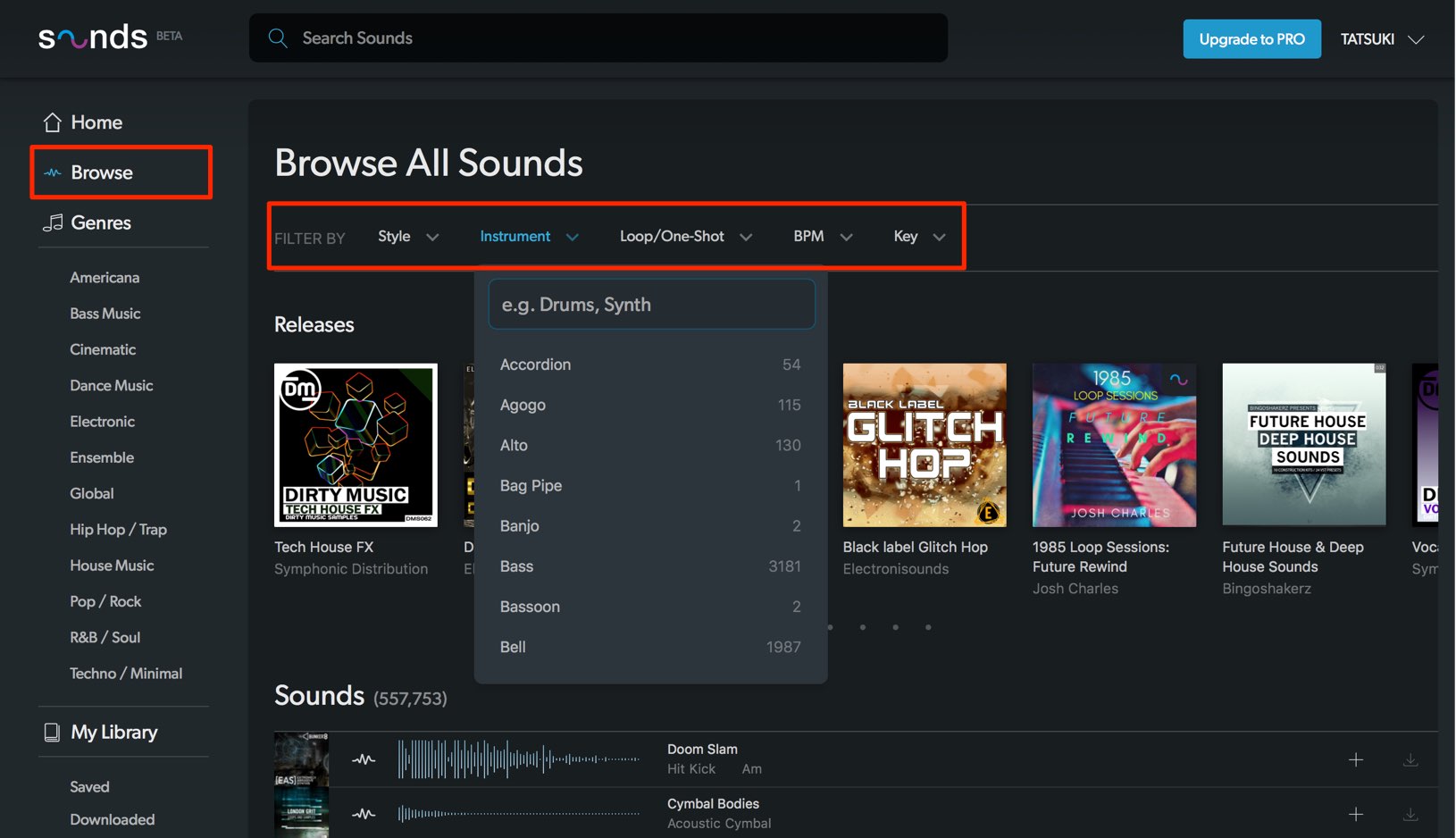The width and height of the screenshot is (1456, 838).
Task: Select Bell instrument option
Action: click(650, 647)
